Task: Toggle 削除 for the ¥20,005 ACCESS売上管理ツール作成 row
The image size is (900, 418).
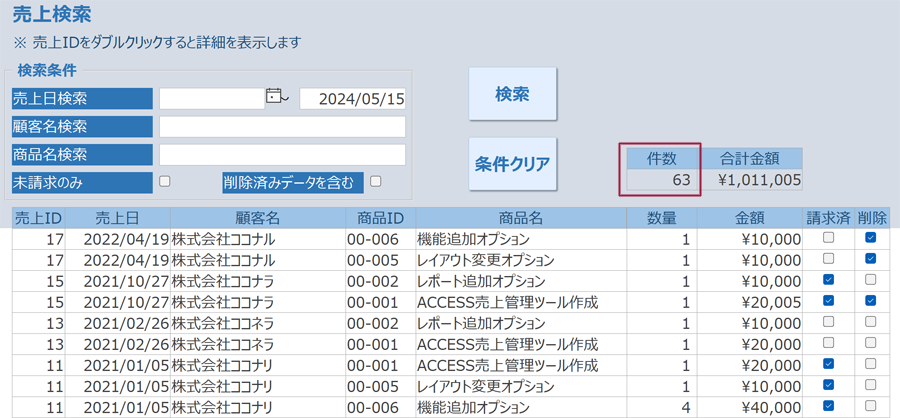Action: tap(870, 301)
